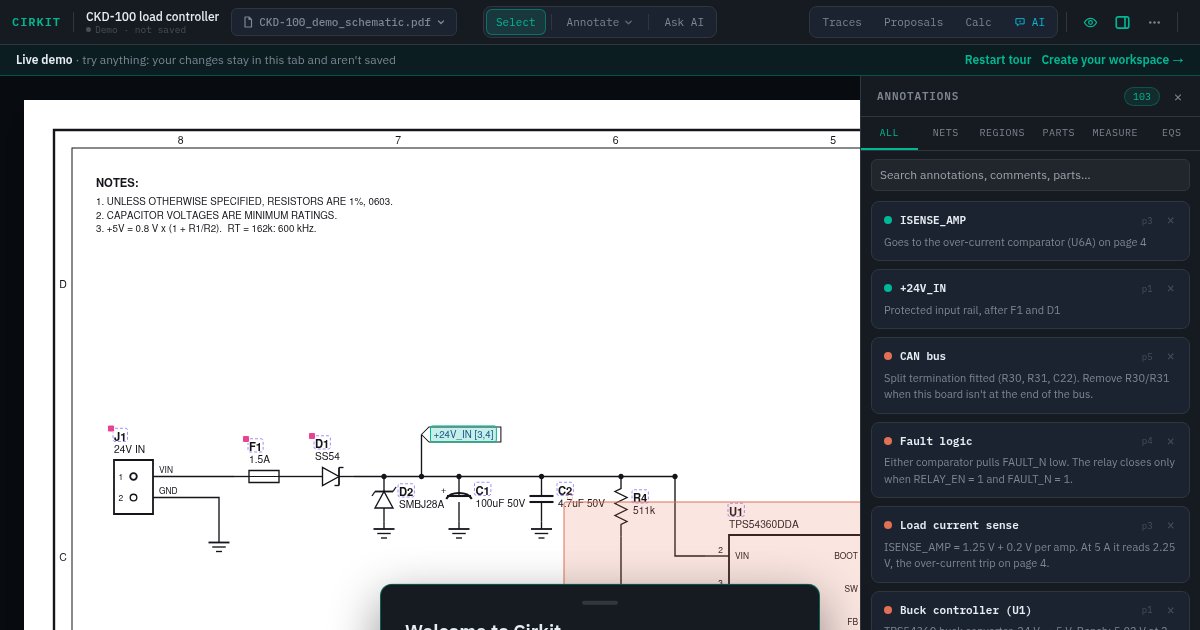Click the SS54 diode symbol
The image size is (1200, 630).
coord(332,477)
